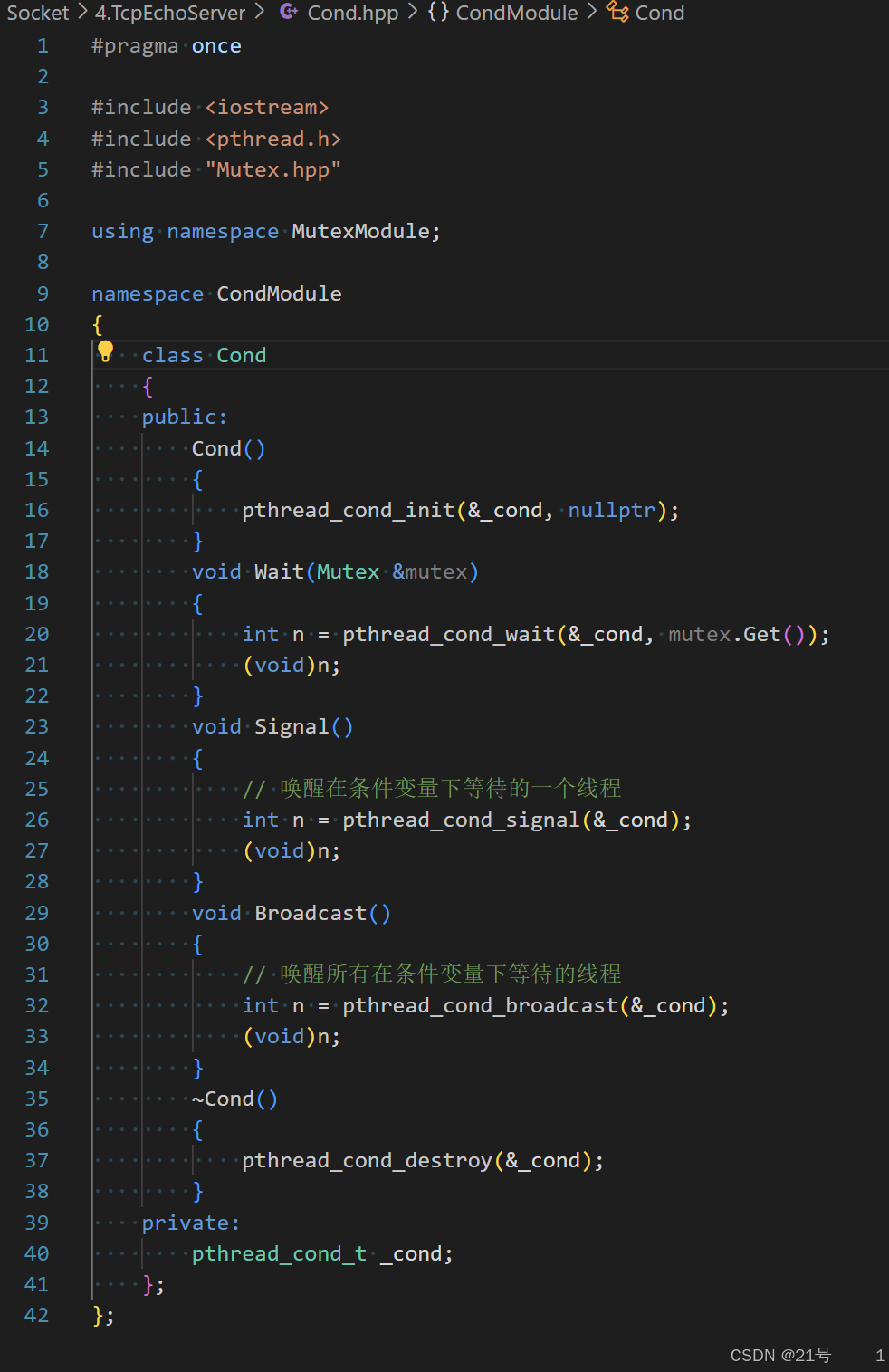The image size is (889, 1372).
Task: Click 'CondModule' in the namespace declaration
Action: (x=279, y=293)
